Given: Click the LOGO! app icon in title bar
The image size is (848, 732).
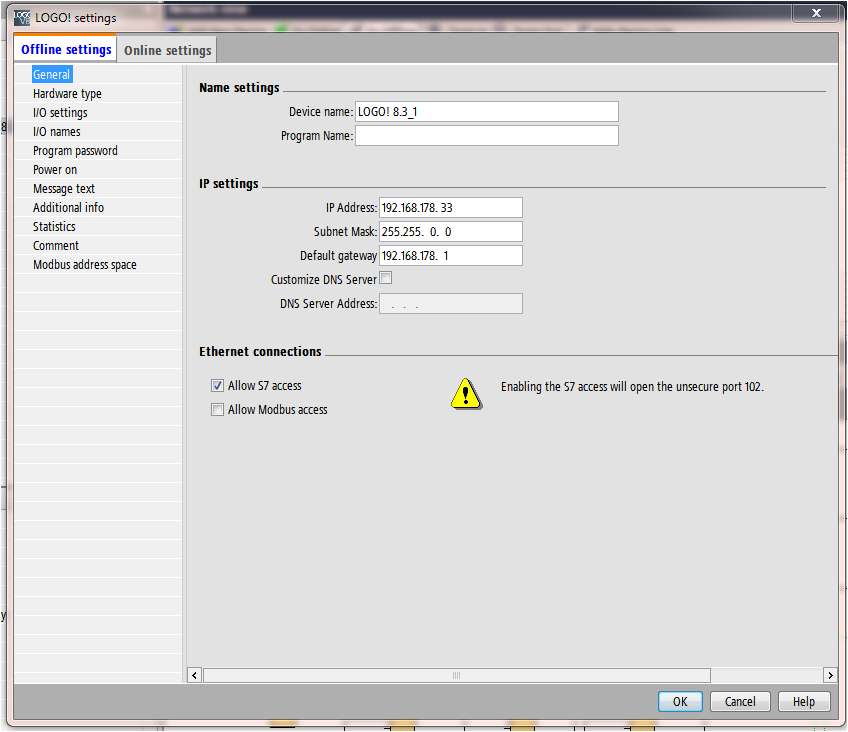Looking at the screenshot, I should pos(22,17).
